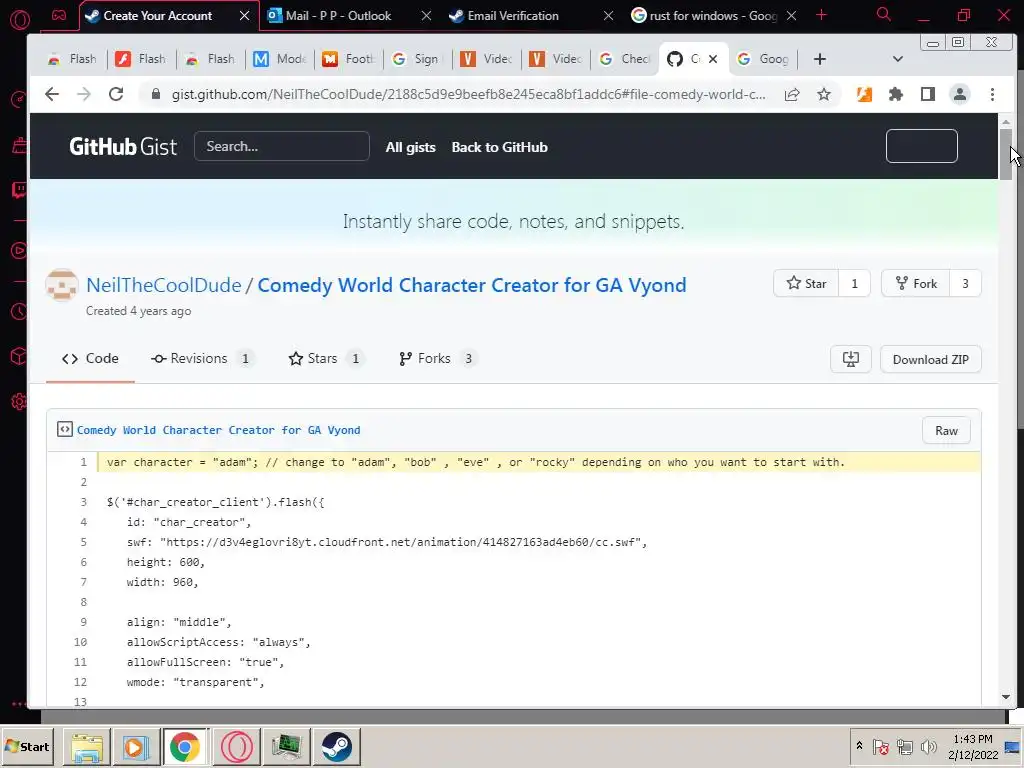Image resolution: width=1024 pixels, height=768 pixels.
Task: Open the orange Flash extension icon
Action: click(864, 95)
